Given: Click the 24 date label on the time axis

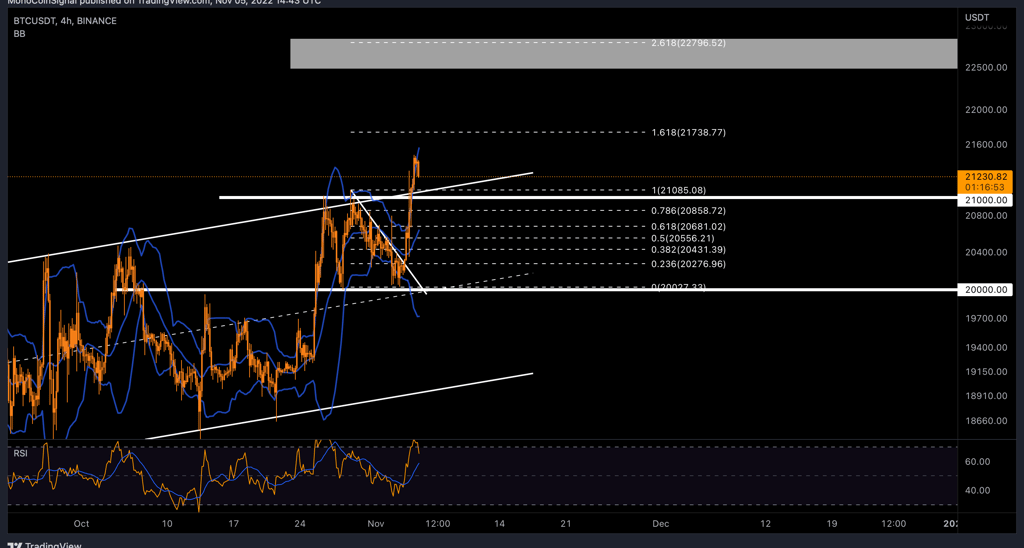Looking at the screenshot, I should coord(300,523).
